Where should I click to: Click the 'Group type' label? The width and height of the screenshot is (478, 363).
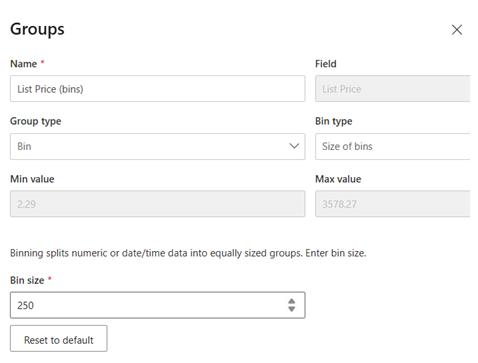pyautogui.click(x=36, y=121)
